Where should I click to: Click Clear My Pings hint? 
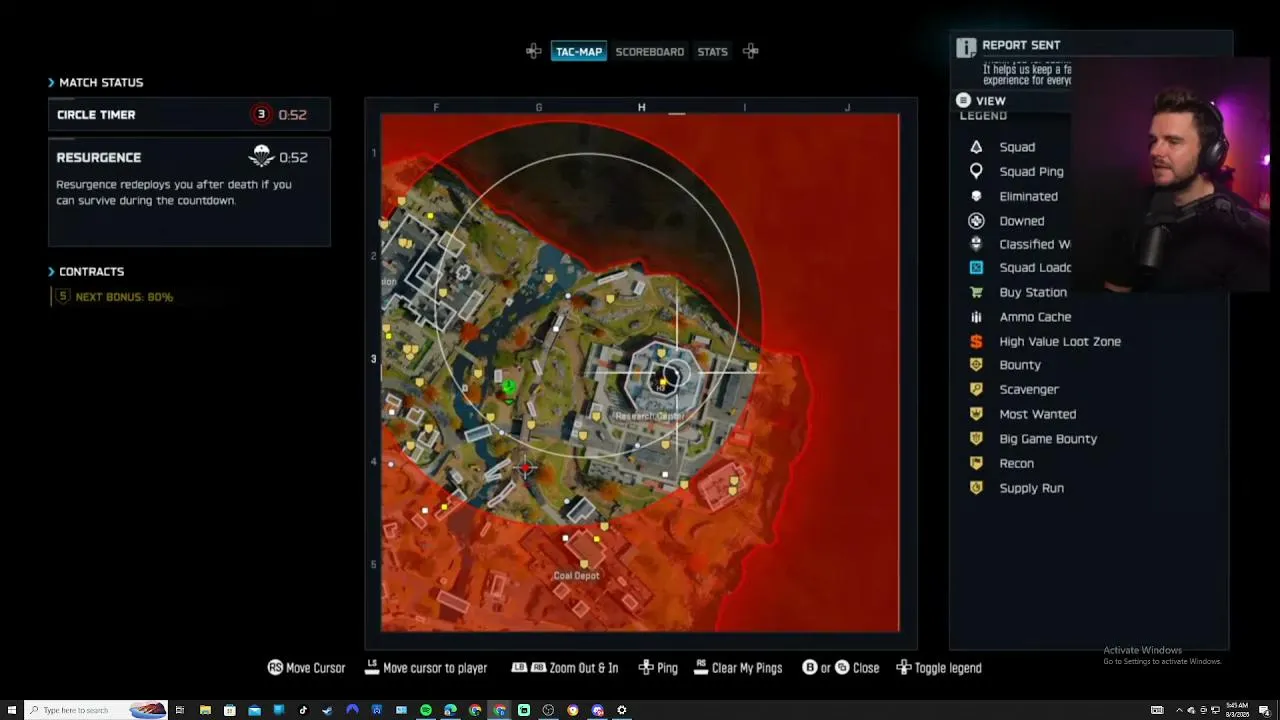(x=738, y=668)
